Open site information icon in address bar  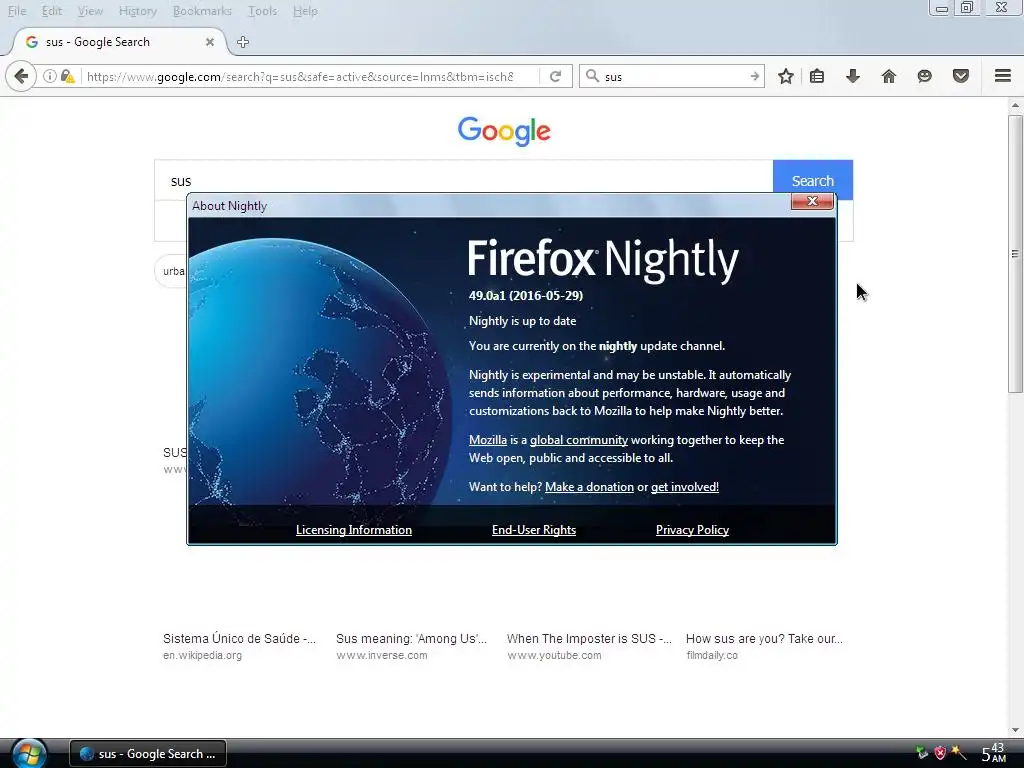tap(50, 76)
